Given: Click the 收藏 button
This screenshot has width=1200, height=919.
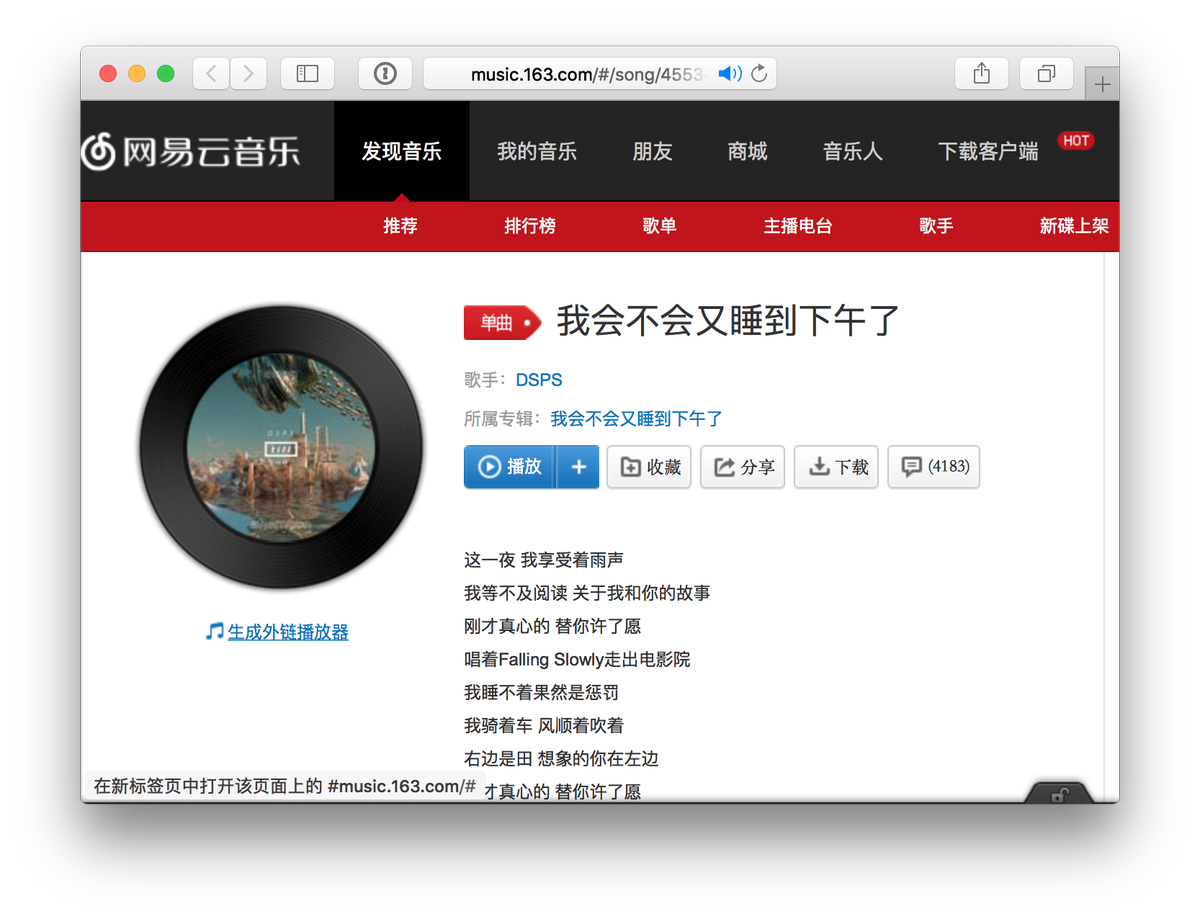Looking at the screenshot, I should click(649, 467).
